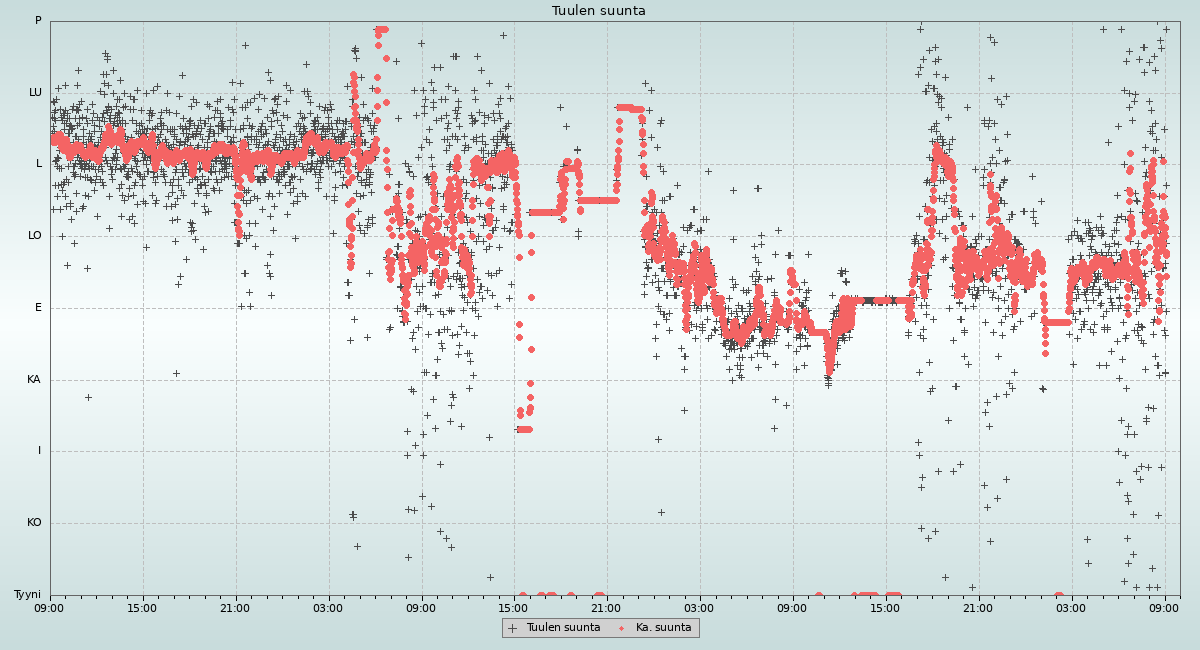Click the rightmost 09:00 time axis label
The image size is (1200, 650).
tap(1164, 607)
